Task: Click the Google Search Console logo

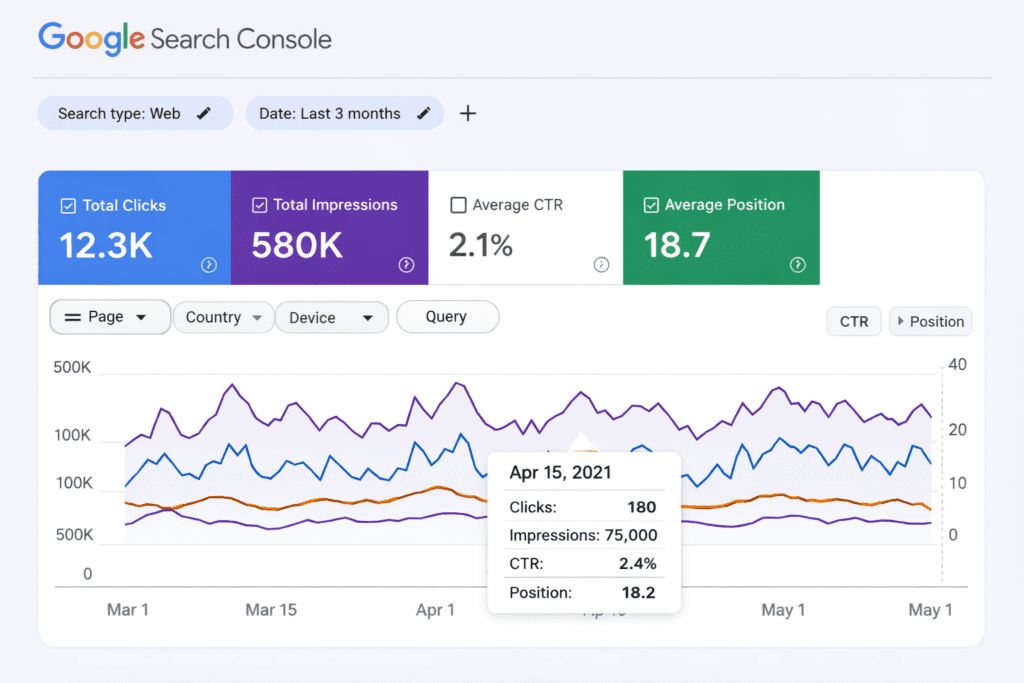Action: (184, 39)
